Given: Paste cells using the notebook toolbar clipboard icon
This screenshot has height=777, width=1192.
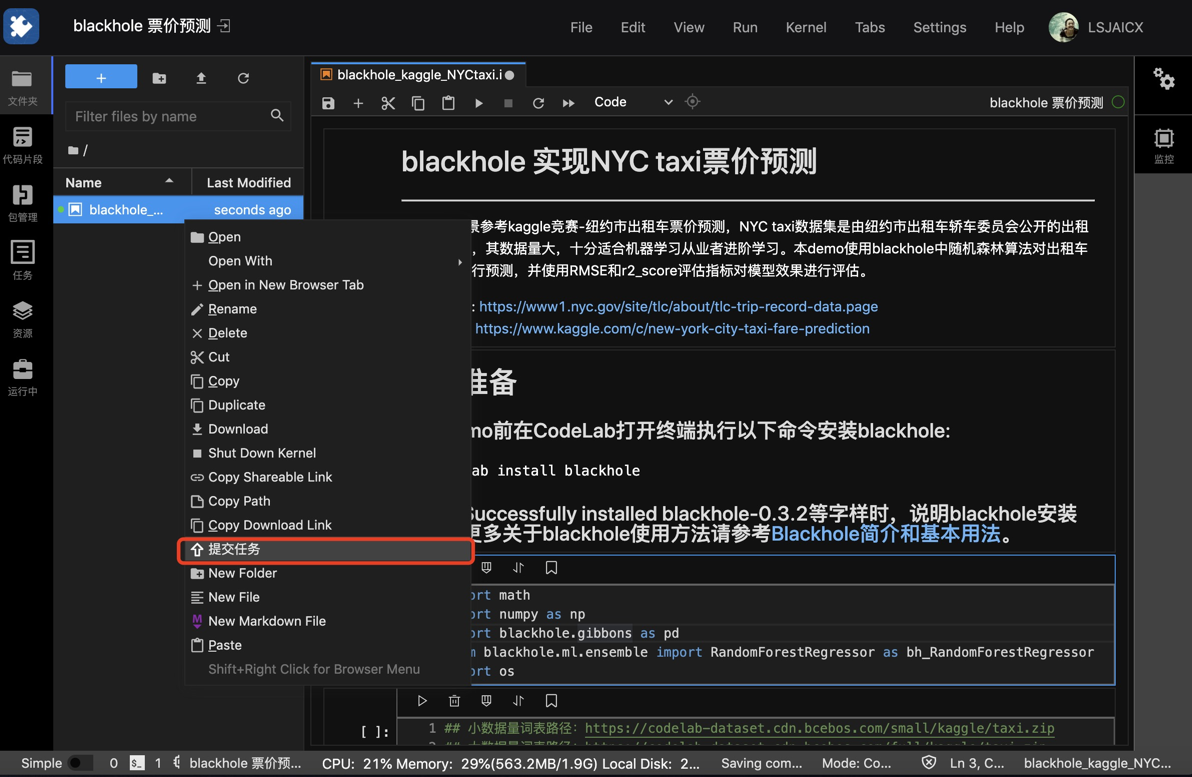Looking at the screenshot, I should click(449, 103).
